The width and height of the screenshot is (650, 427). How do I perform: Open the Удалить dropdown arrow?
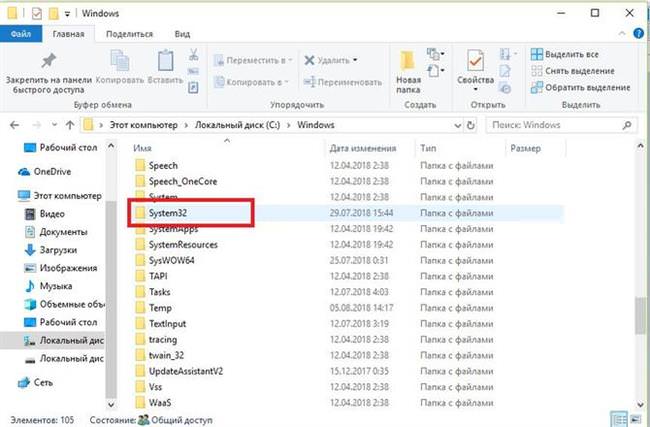tap(355, 60)
